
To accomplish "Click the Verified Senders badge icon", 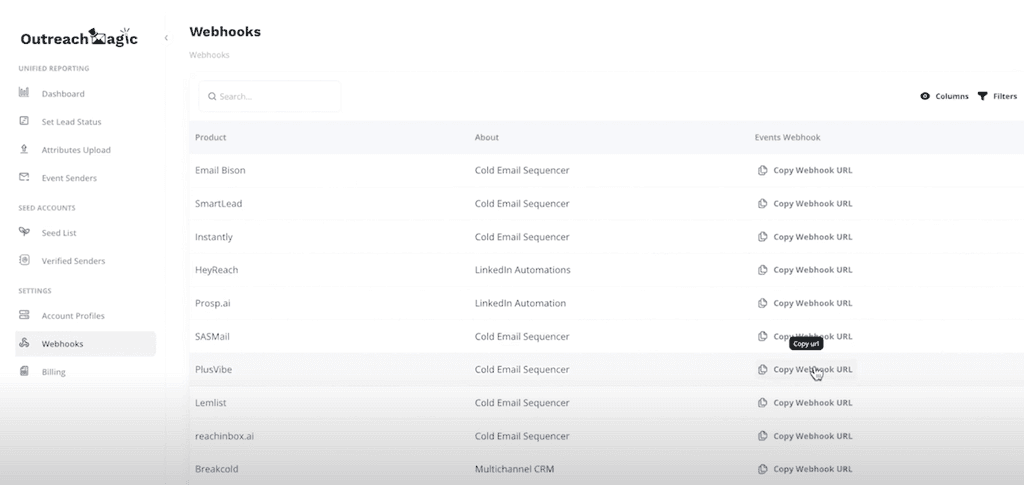I will click(x=24, y=260).
